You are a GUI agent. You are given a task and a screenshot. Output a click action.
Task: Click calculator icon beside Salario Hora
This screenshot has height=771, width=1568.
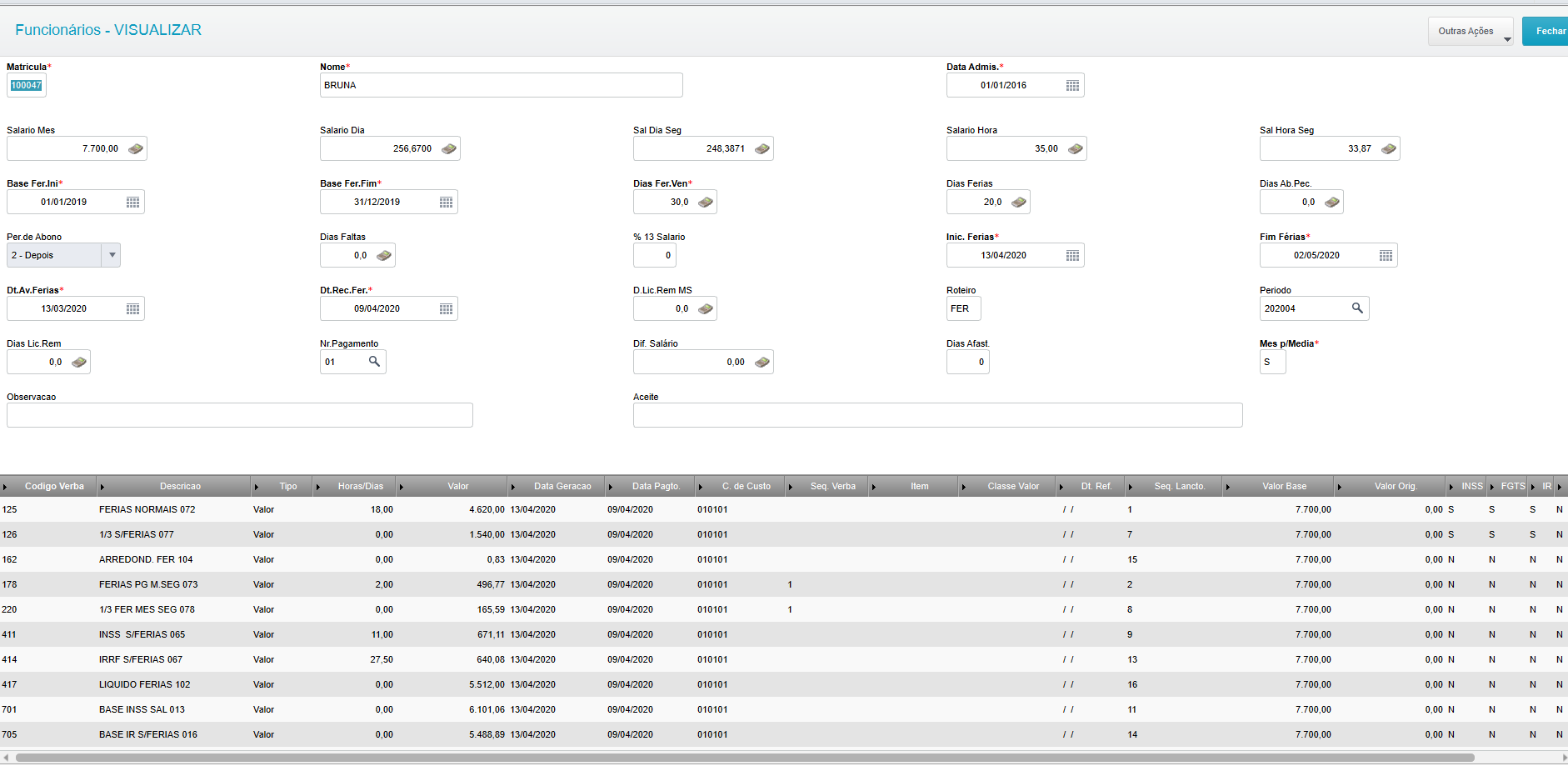[x=1076, y=148]
